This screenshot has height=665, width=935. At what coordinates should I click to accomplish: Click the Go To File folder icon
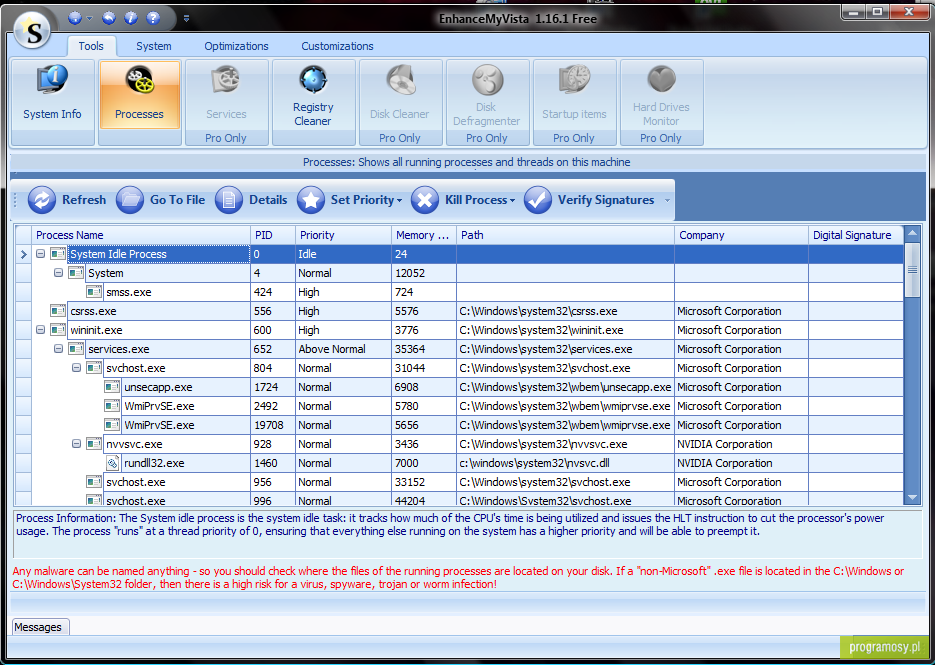pyautogui.click(x=130, y=200)
